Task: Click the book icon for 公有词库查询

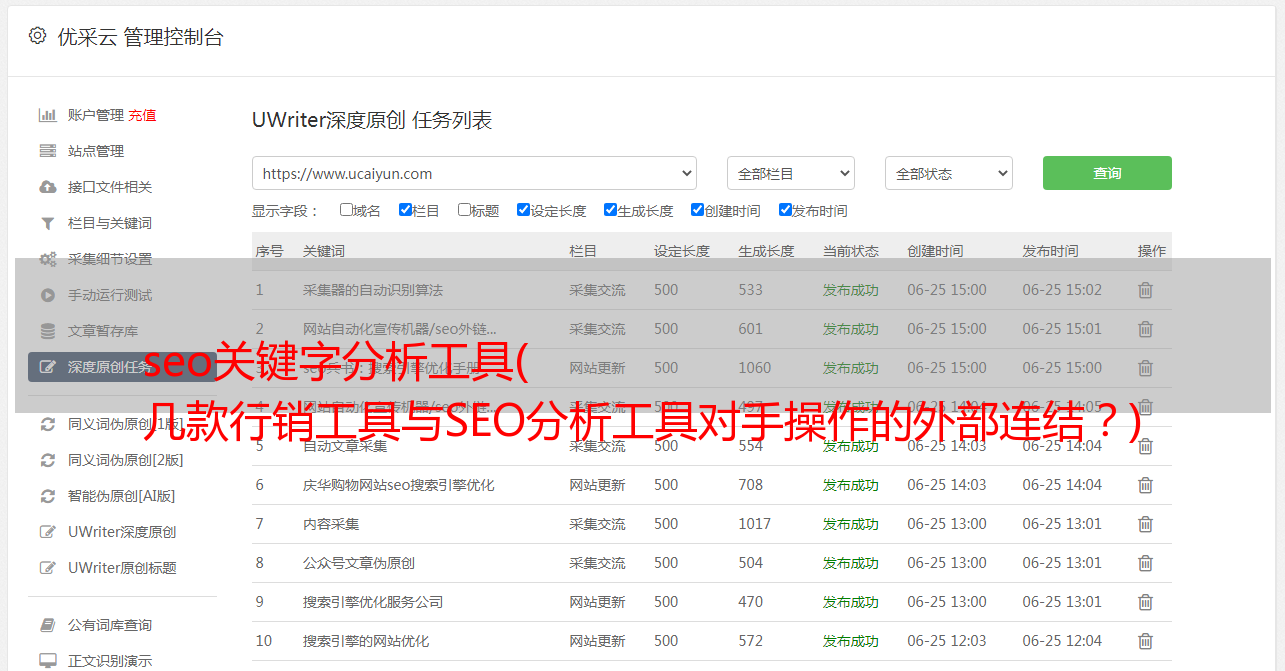Action: click(47, 625)
